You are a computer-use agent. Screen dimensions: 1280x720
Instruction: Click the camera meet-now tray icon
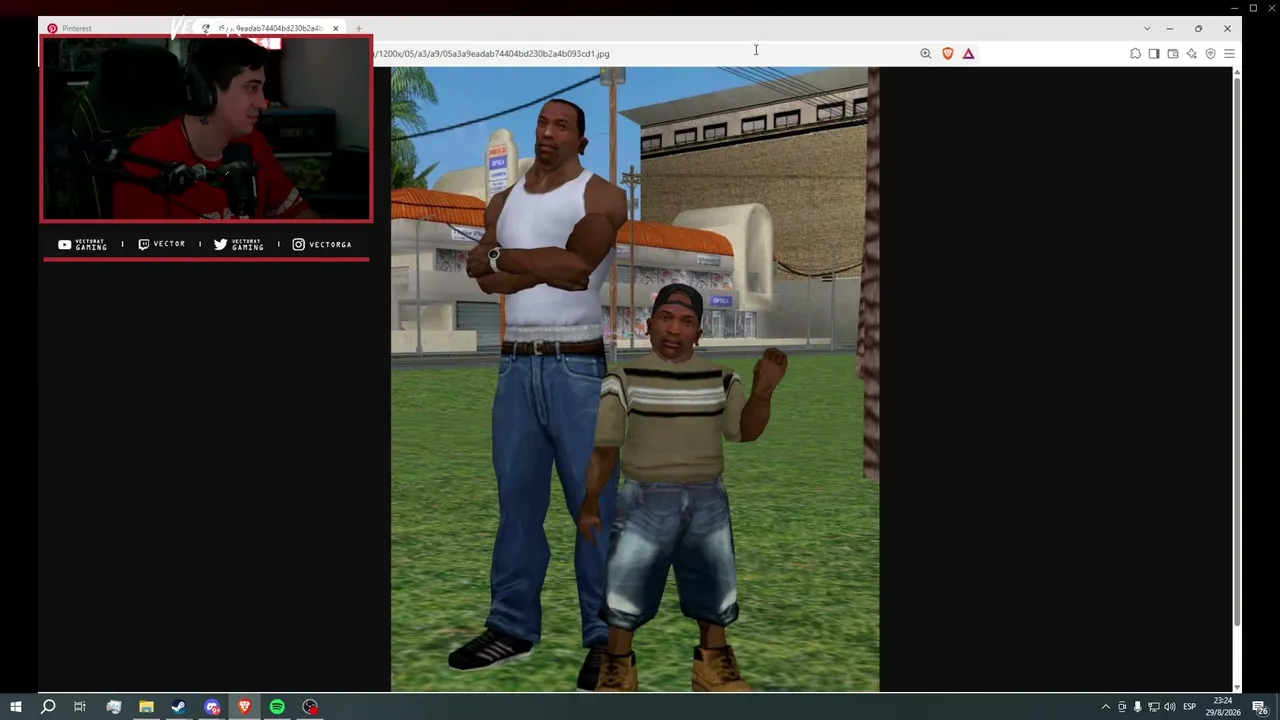[x=1121, y=707]
